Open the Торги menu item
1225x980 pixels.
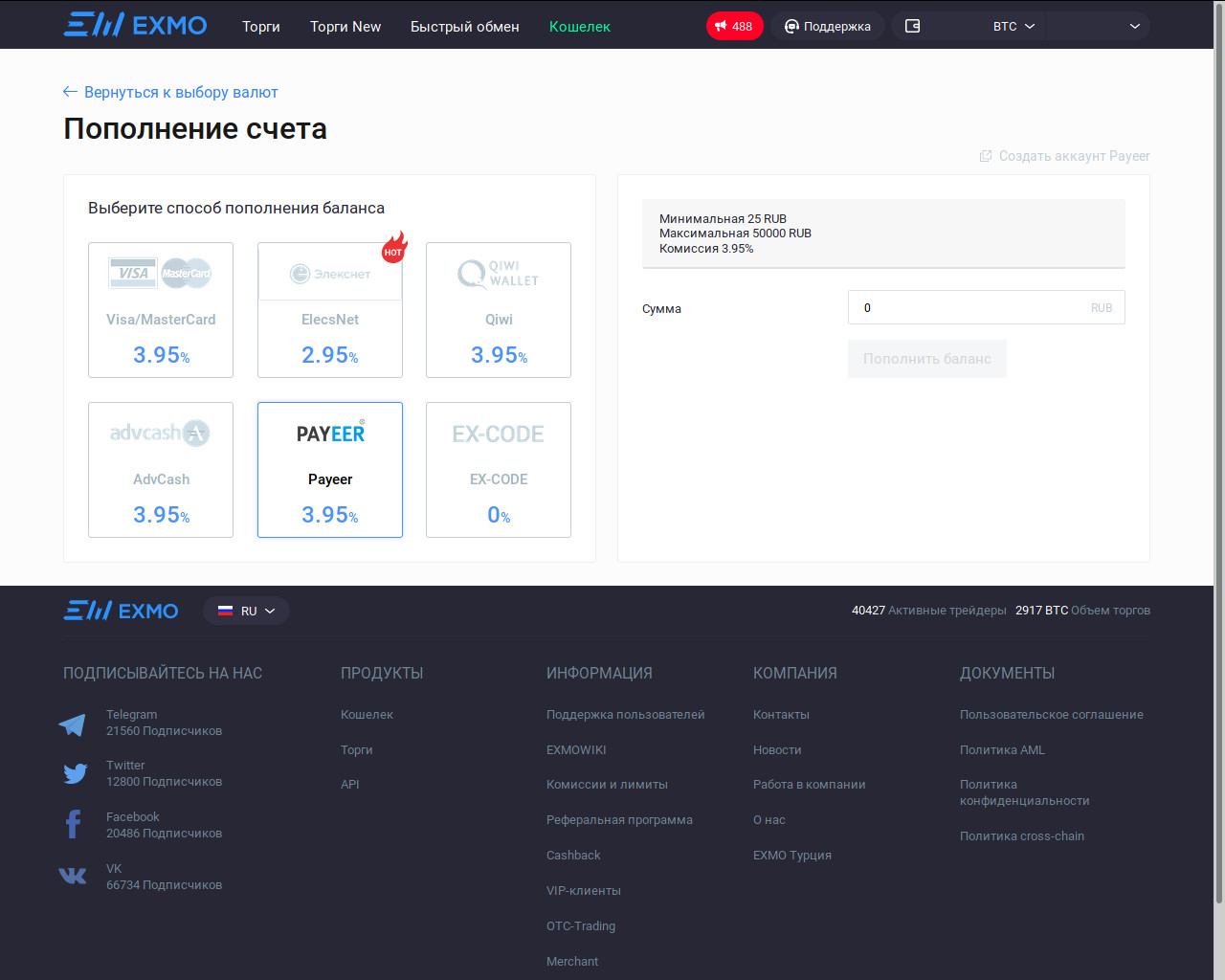point(261,27)
